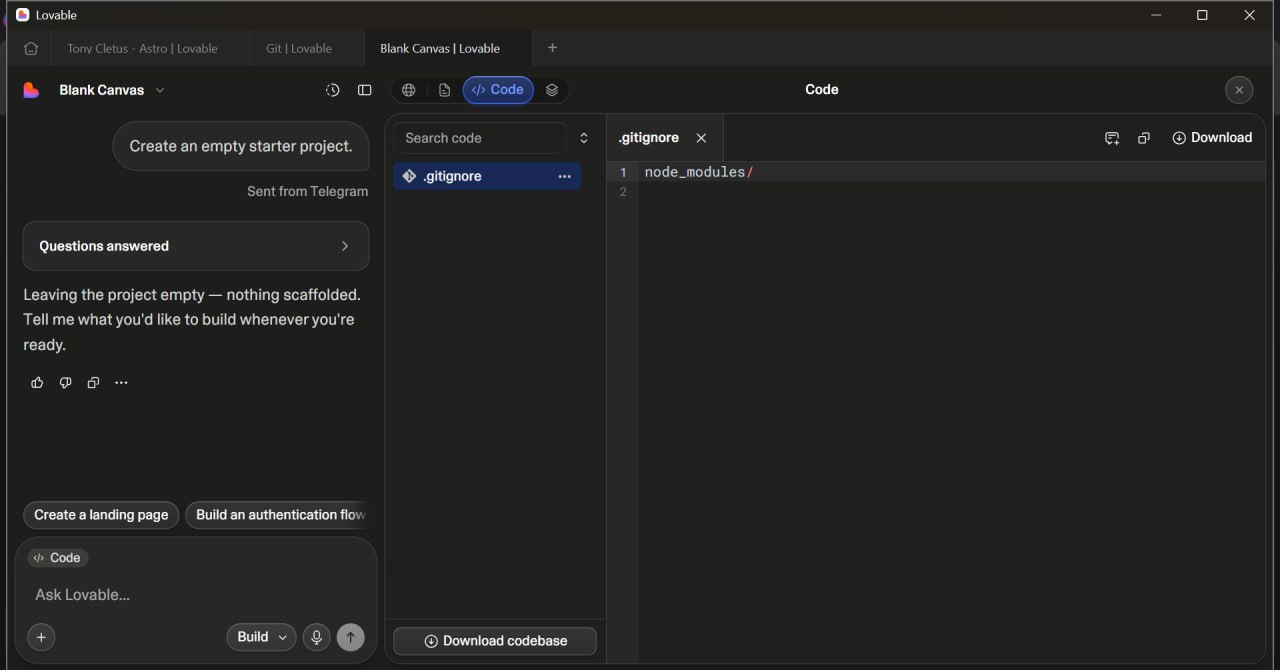Screen dimensions: 1280x670
Task: Click the Lovable heart logo
Action: click(x=31, y=90)
